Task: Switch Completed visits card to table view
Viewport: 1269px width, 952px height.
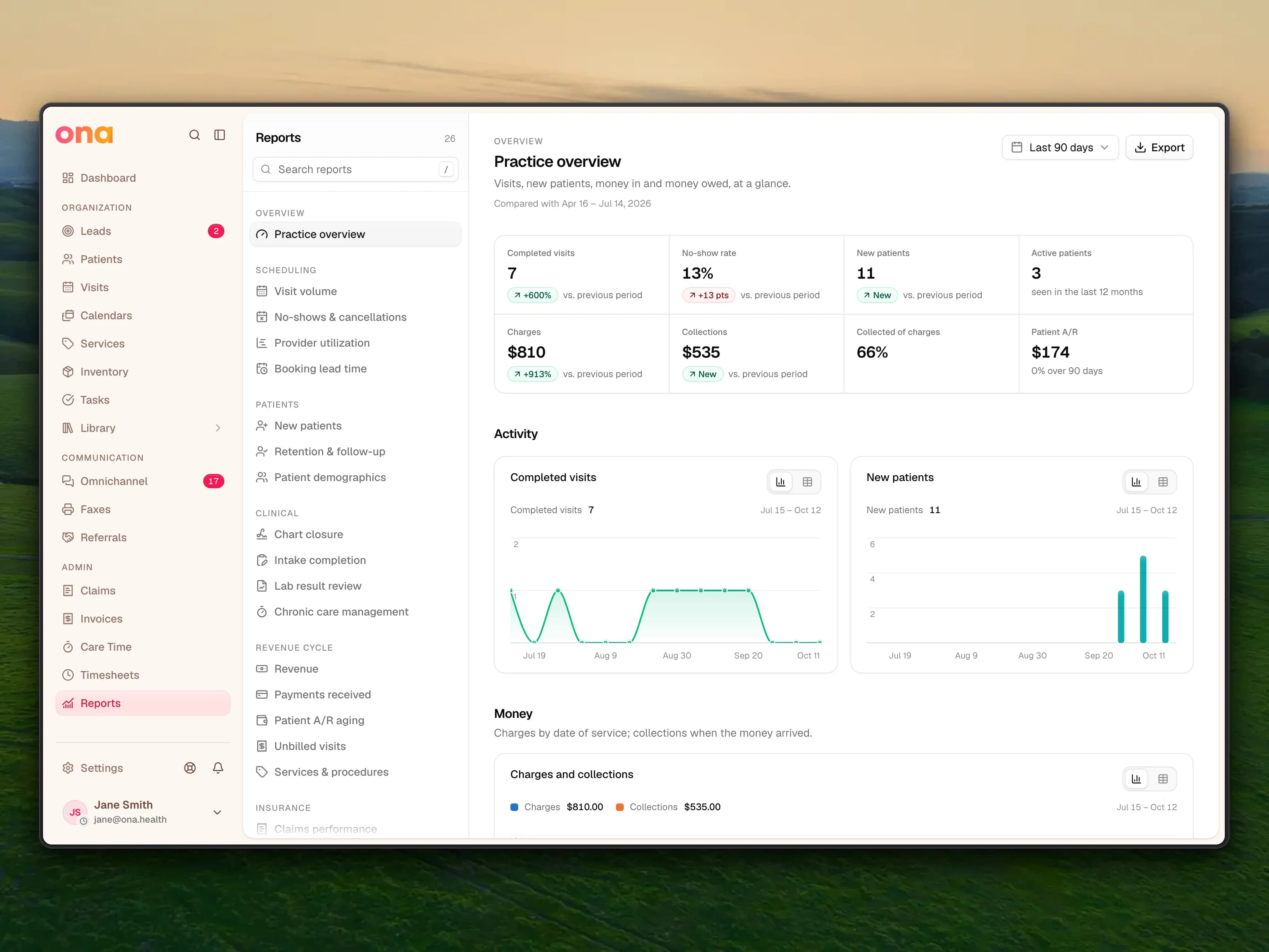Action: (x=807, y=482)
